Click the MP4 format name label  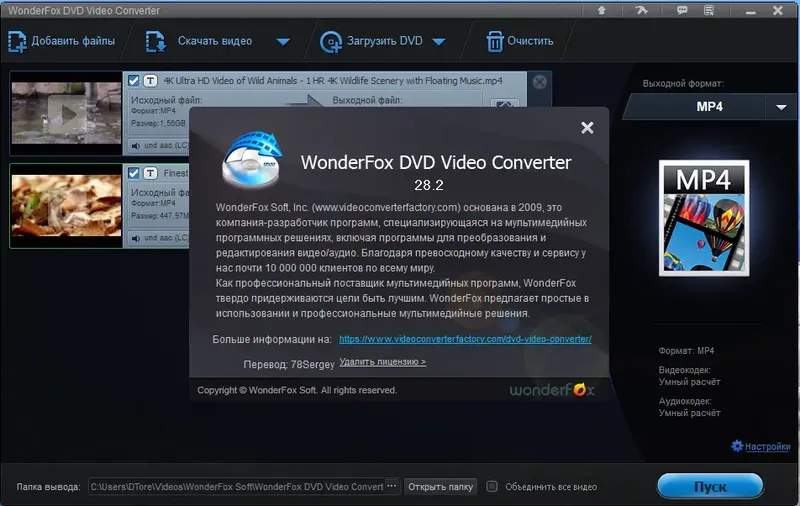(709, 107)
